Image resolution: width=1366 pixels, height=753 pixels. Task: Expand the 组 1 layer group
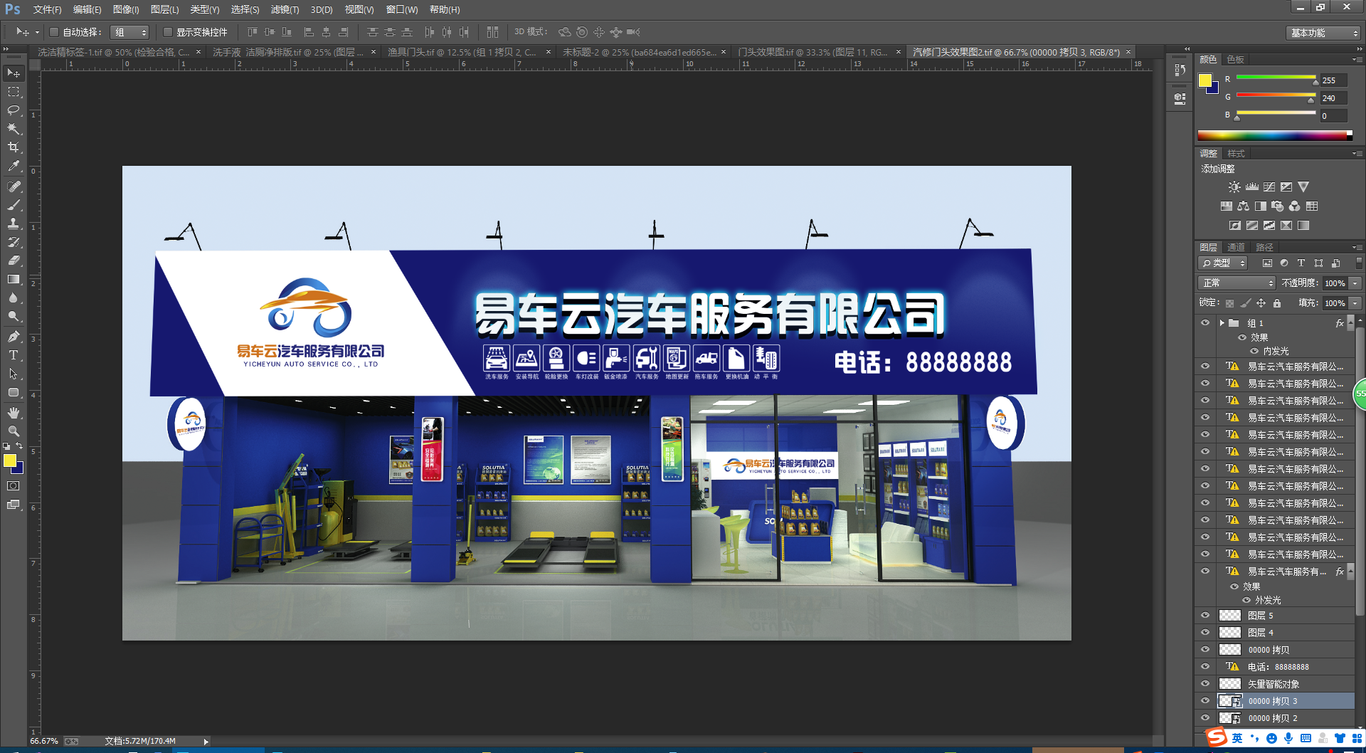click(1222, 323)
